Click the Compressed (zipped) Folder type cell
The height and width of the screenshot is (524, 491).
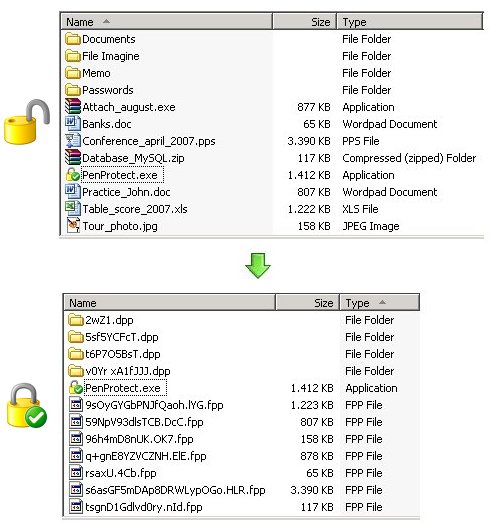pos(409,158)
